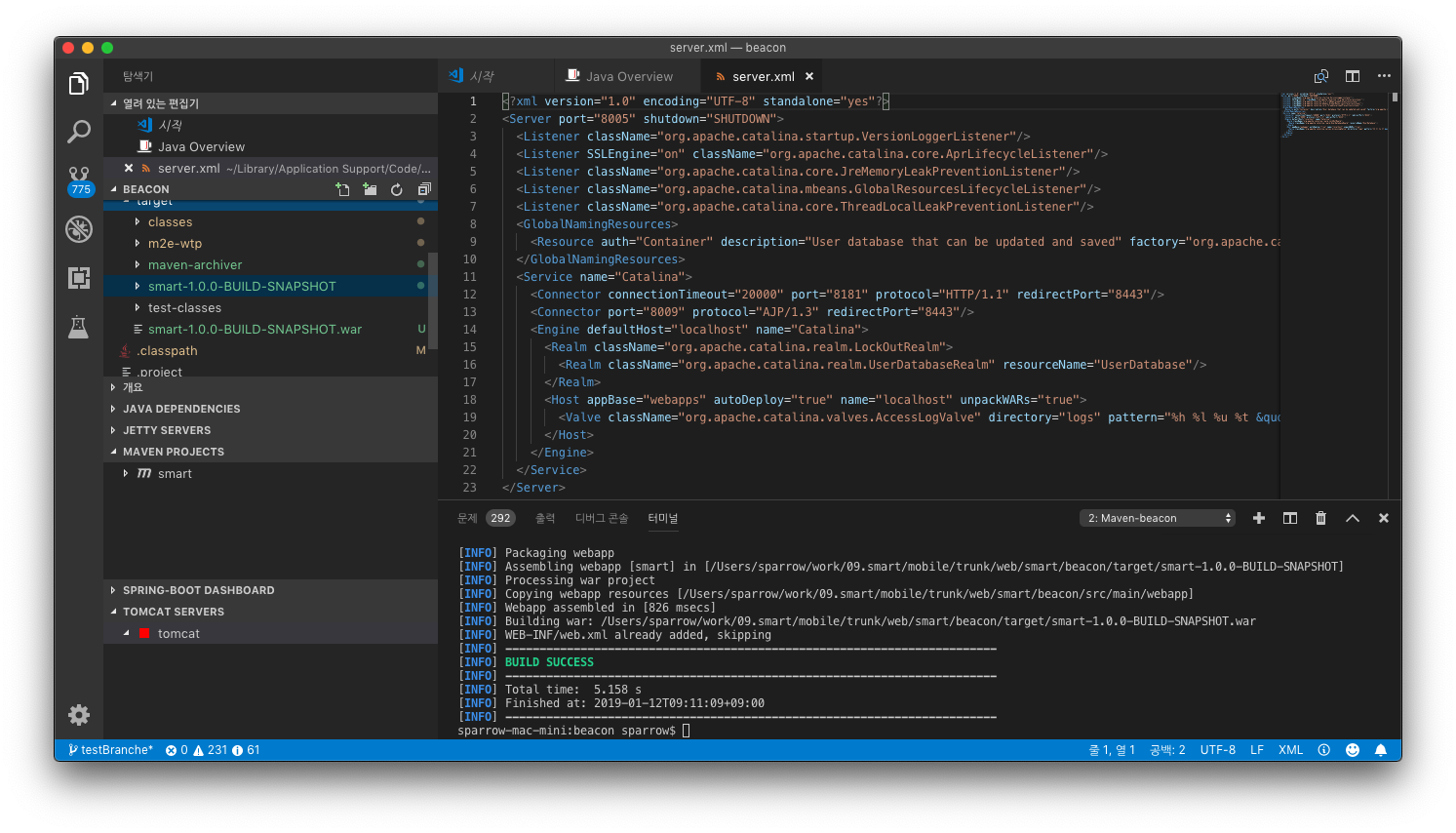Collapse all folders in the BEACON explorer

pos(423,190)
